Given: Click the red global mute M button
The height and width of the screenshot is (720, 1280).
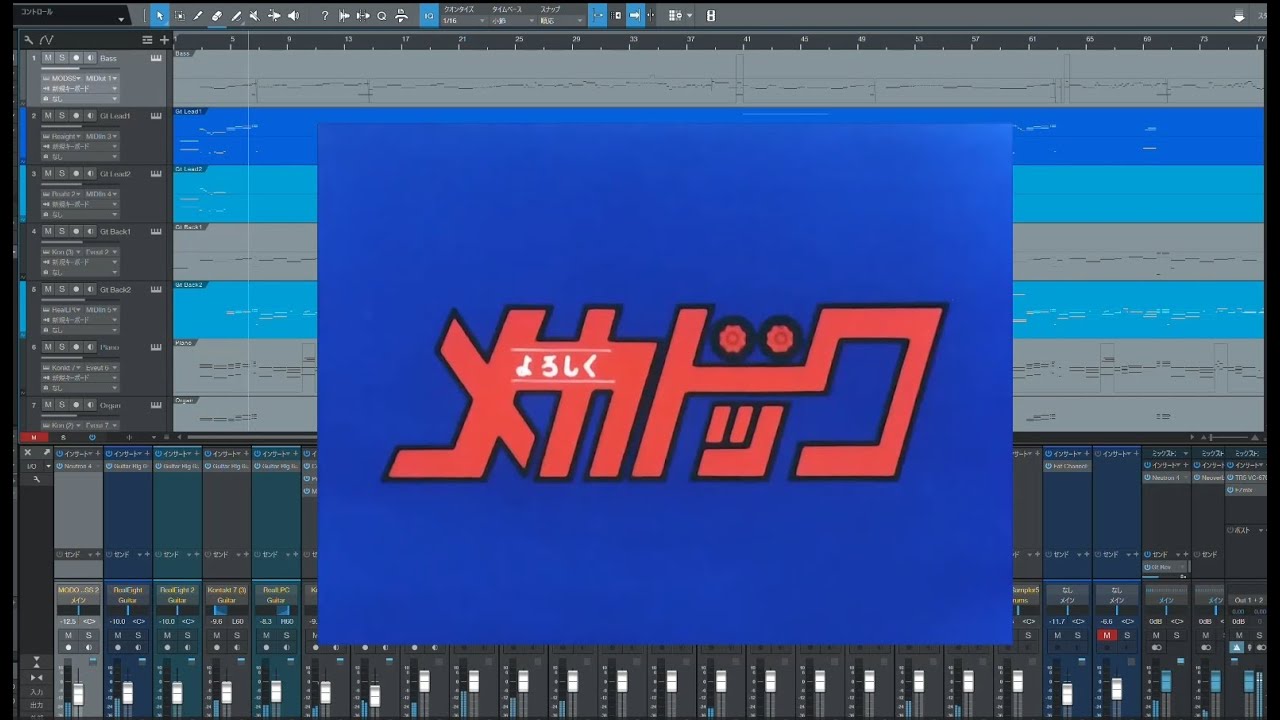Looking at the screenshot, I should click(x=33, y=437).
